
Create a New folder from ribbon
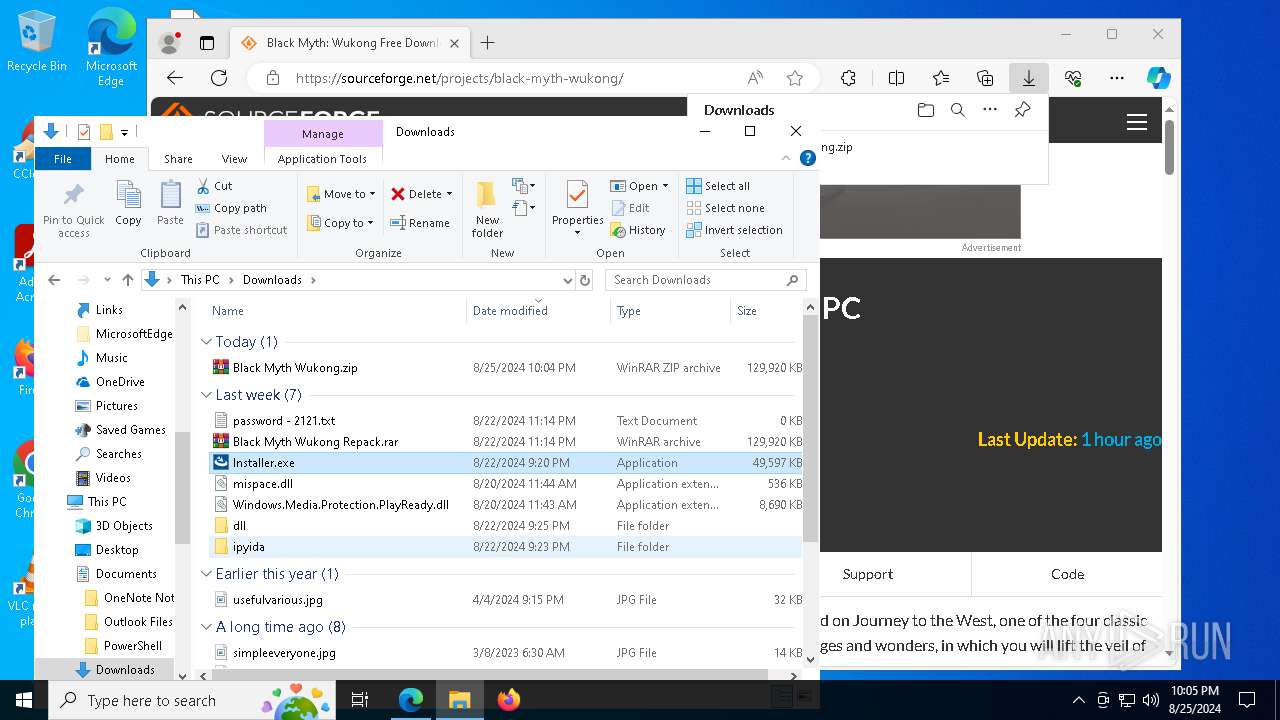pos(487,210)
